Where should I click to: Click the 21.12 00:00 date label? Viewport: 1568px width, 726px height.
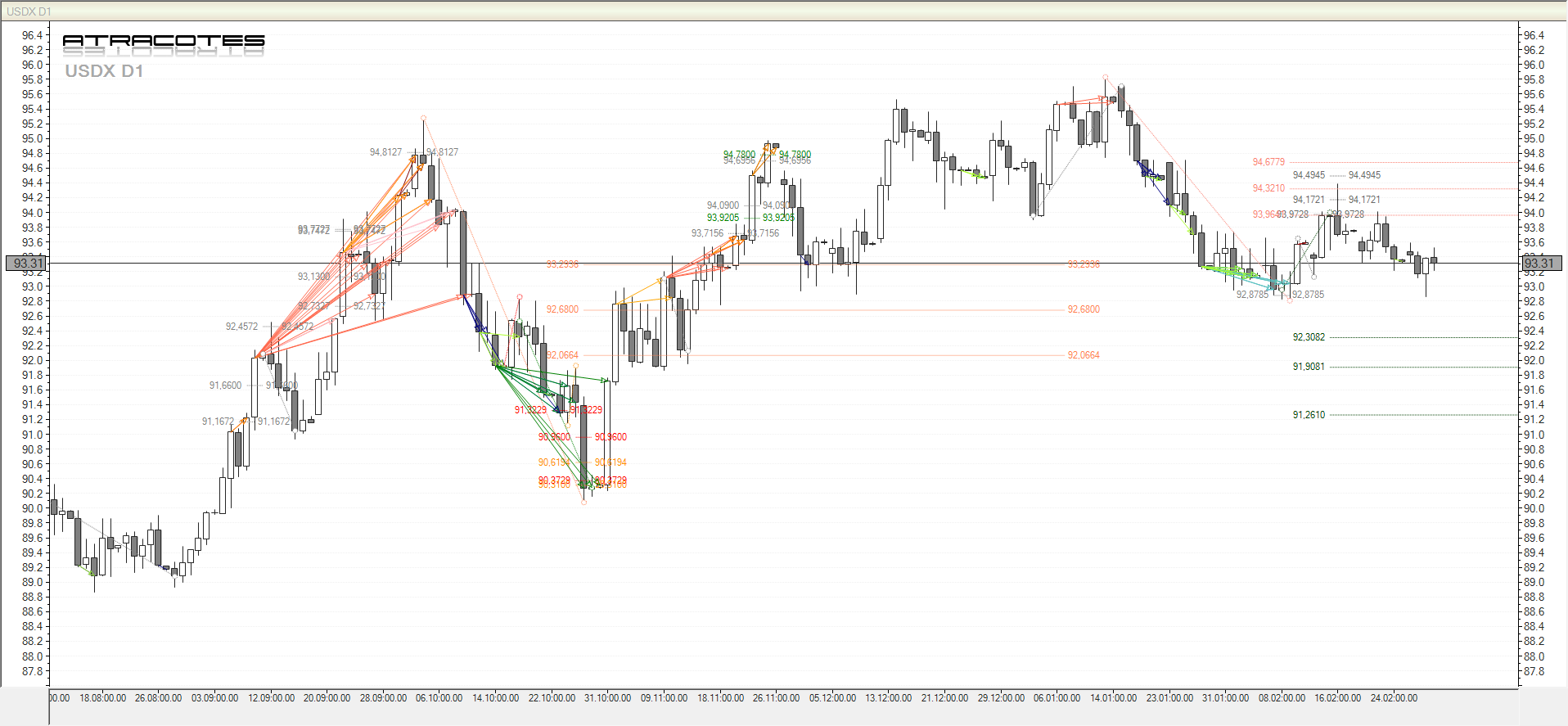[x=944, y=698]
